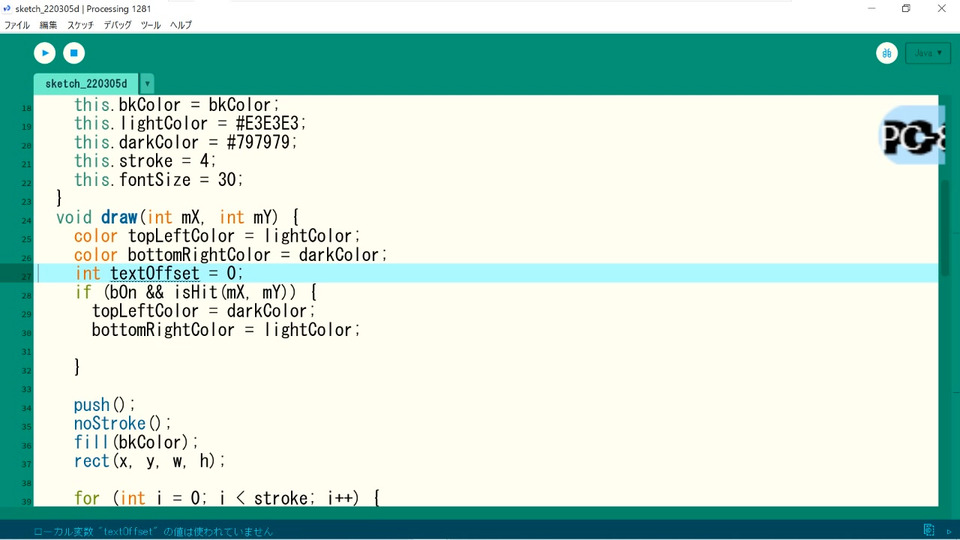Open the ファイル menu
The width and height of the screenshot is (960, 540).
17,25
